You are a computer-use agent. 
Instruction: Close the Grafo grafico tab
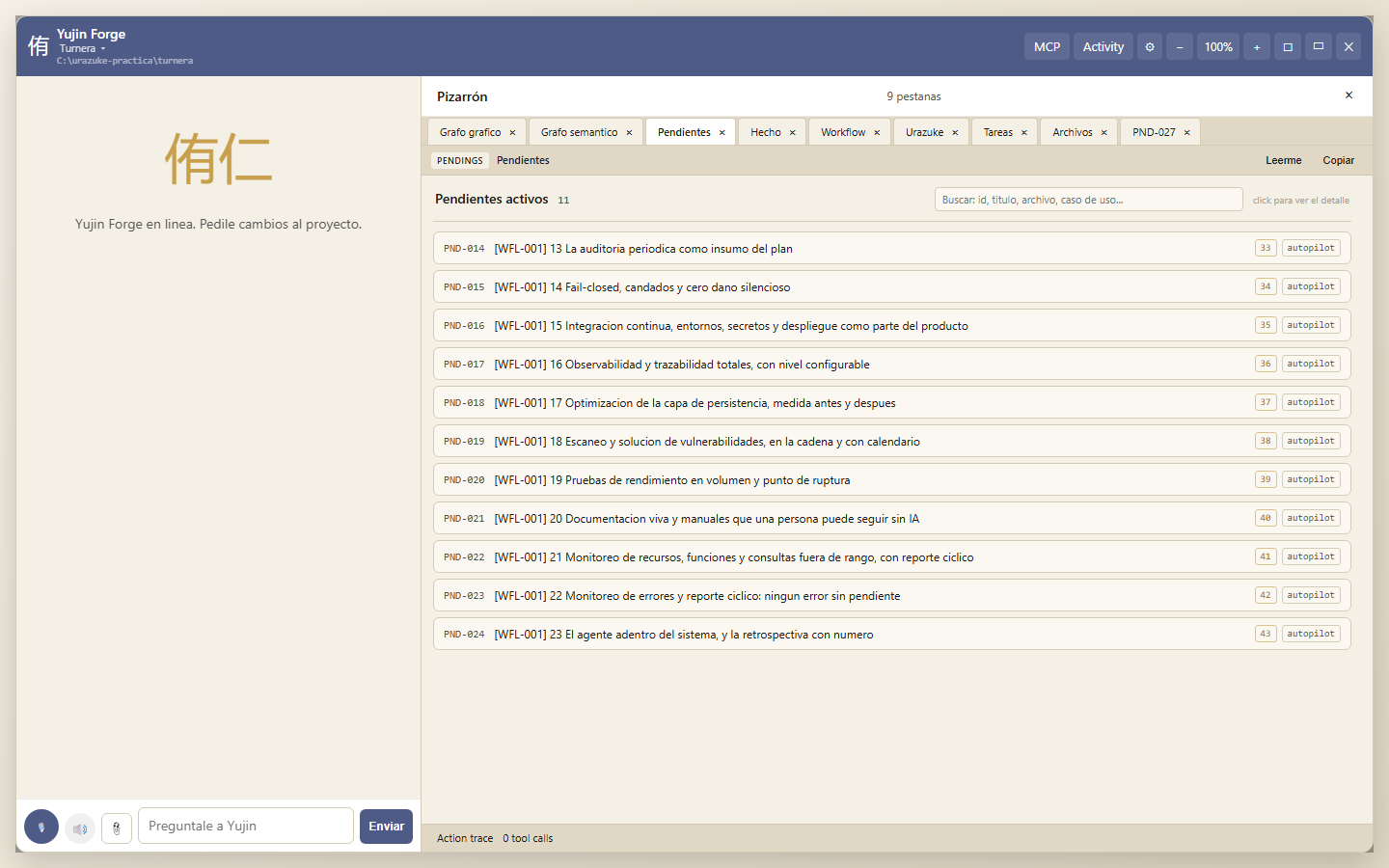point(512,132)
